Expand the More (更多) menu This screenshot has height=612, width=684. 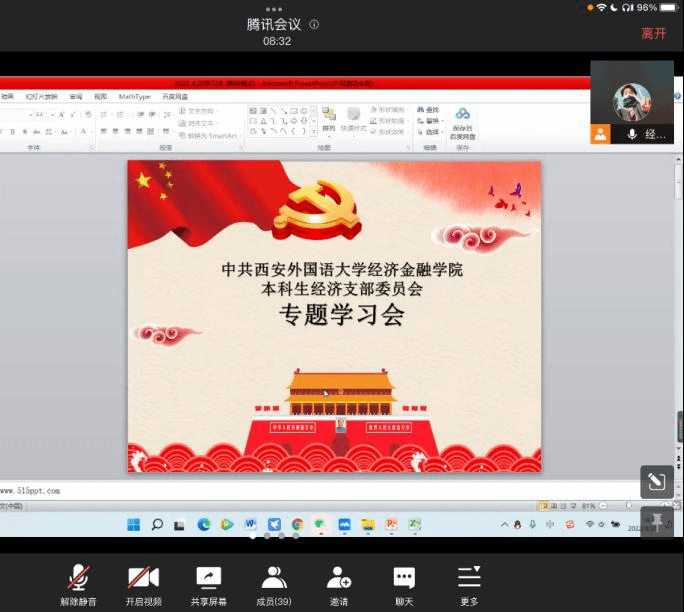[x=469, y=584]
